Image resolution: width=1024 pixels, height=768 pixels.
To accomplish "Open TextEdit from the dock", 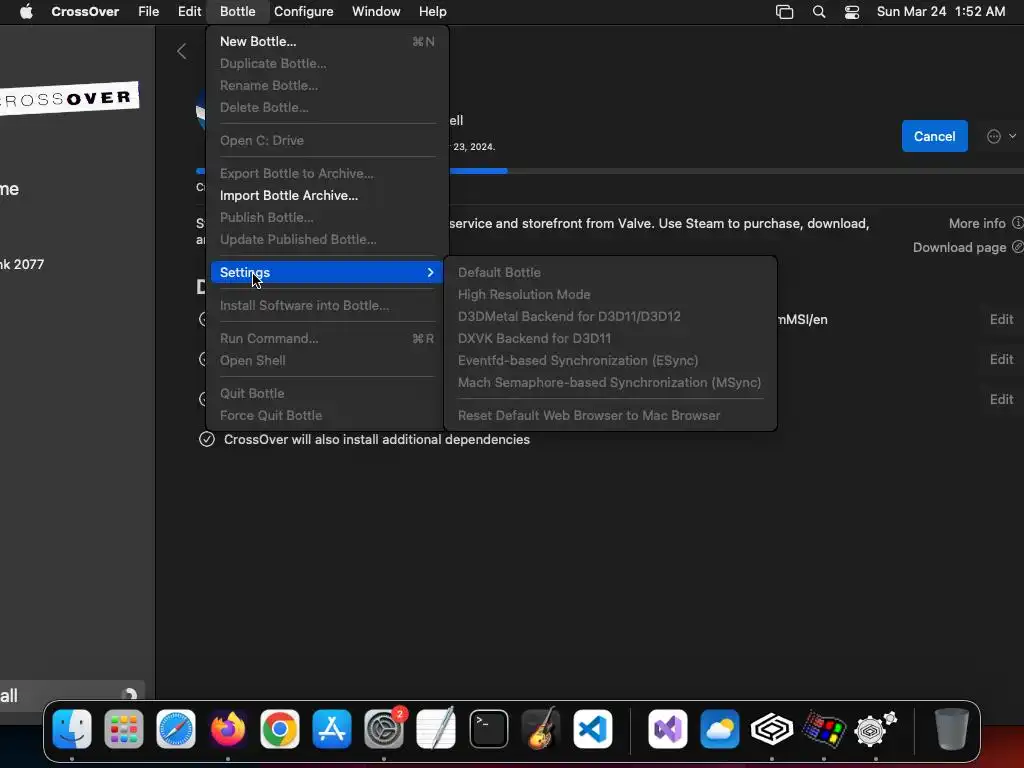I will [x=436, y=728].
